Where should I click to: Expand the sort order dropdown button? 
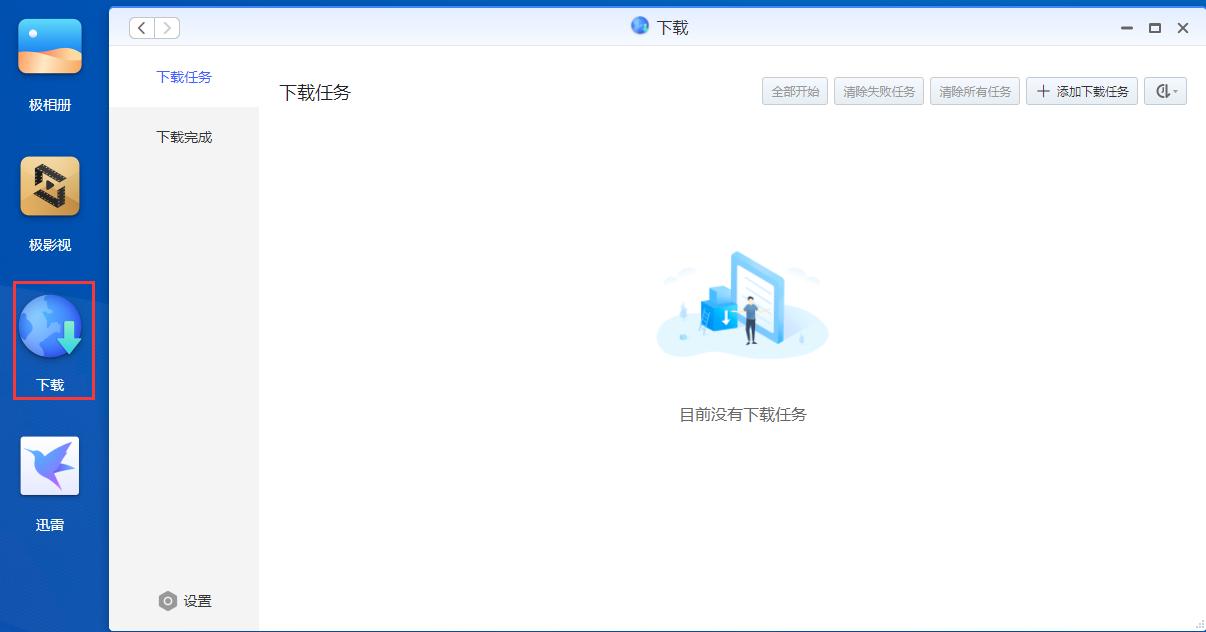click(x=1165, y=92)
